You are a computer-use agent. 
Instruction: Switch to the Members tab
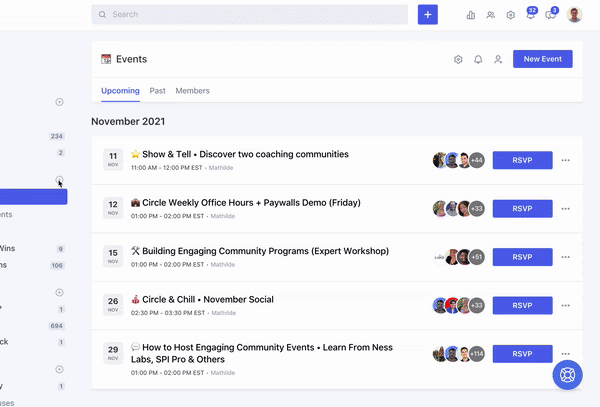pos(192,91)
